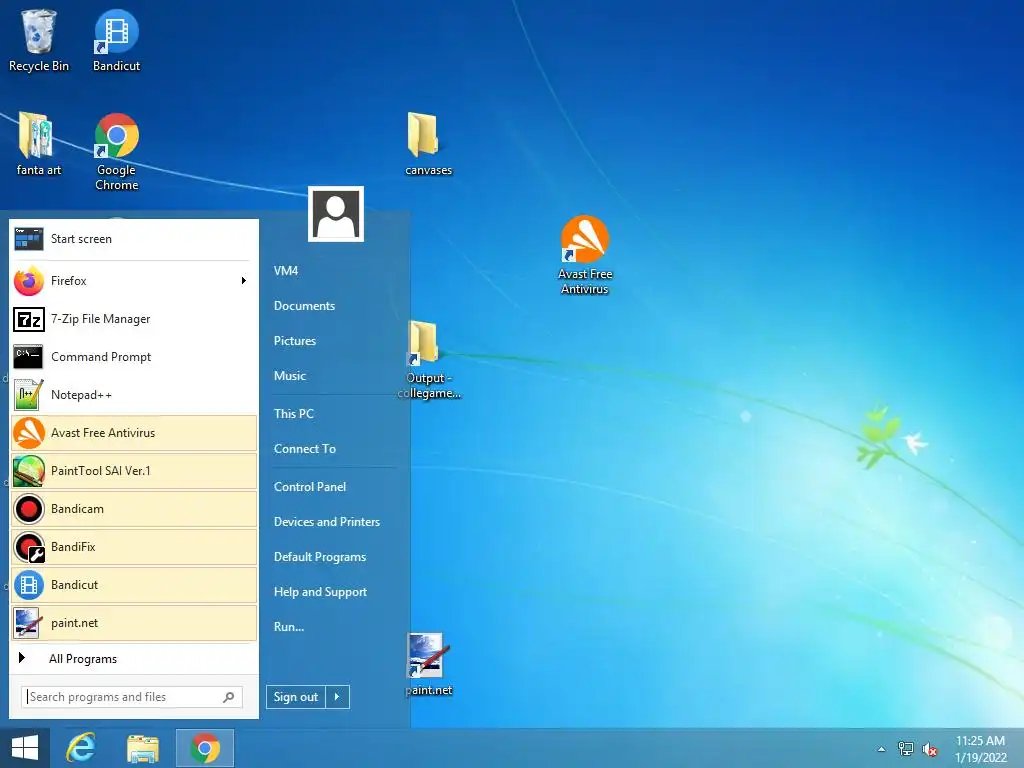Open File Explorer from the taskbar

[143, 748]
